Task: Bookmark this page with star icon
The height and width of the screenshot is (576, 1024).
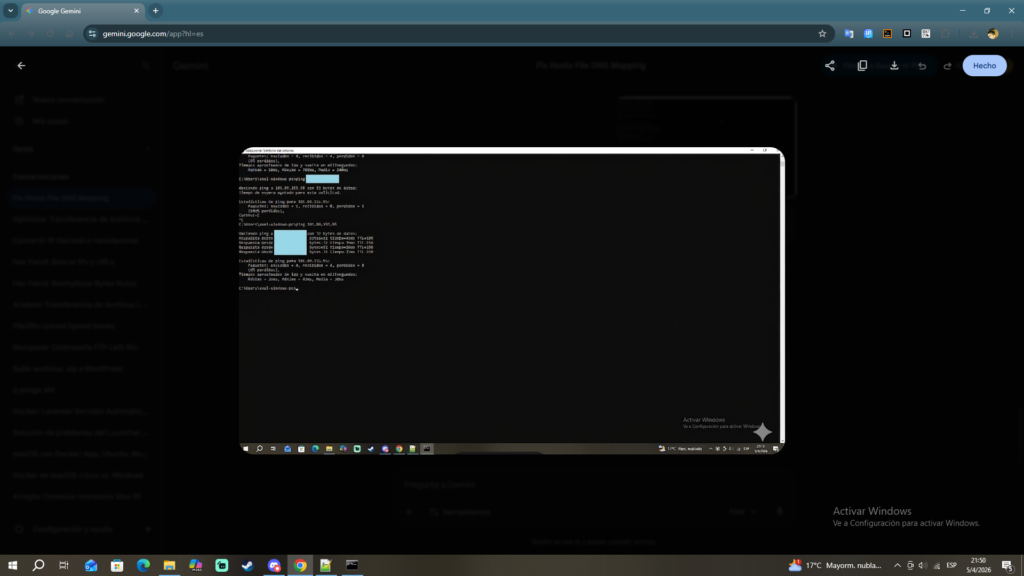Action: point(822,33)
